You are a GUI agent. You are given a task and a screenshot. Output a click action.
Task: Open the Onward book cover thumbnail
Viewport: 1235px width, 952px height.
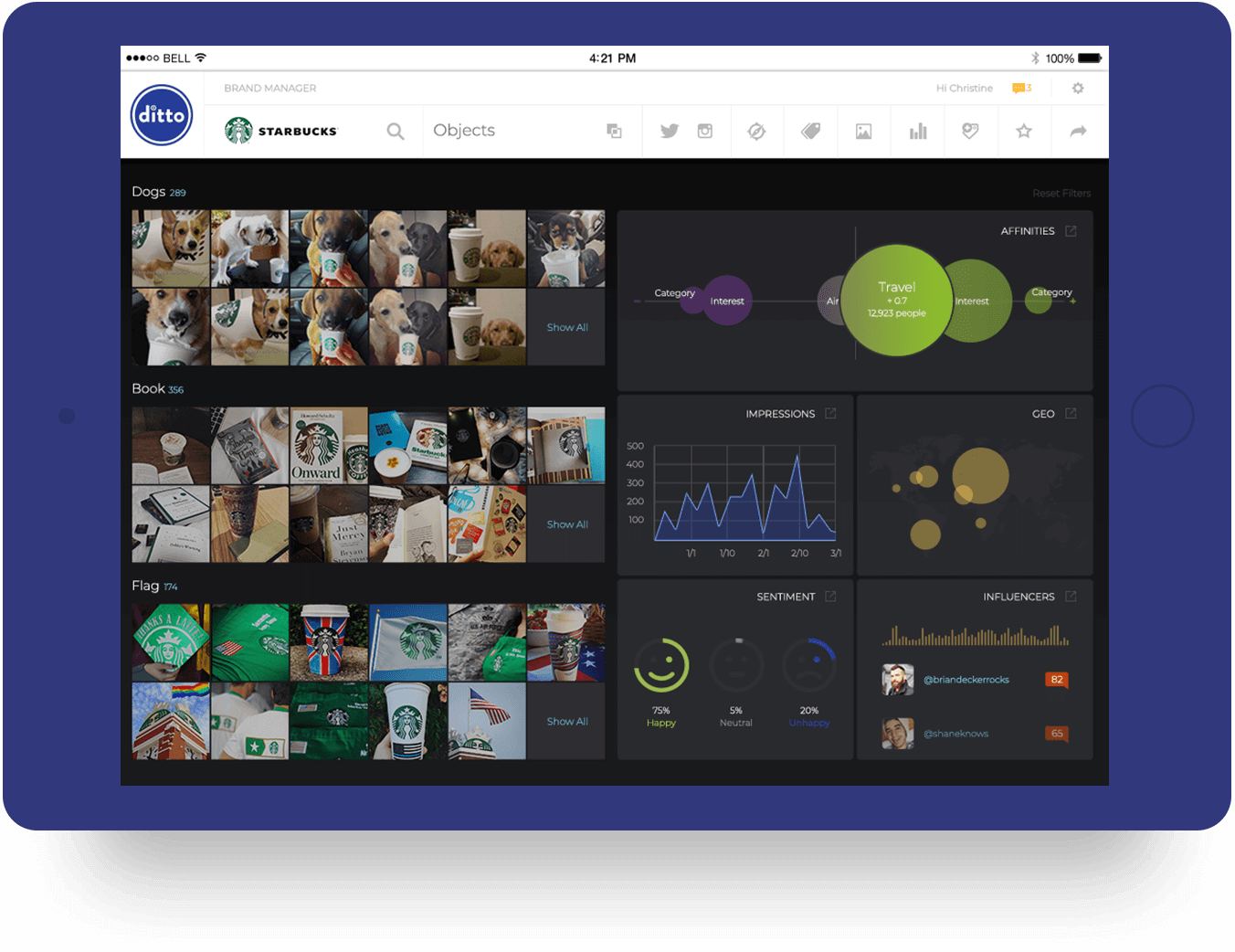pyautogui.click(x=329, y=446)
